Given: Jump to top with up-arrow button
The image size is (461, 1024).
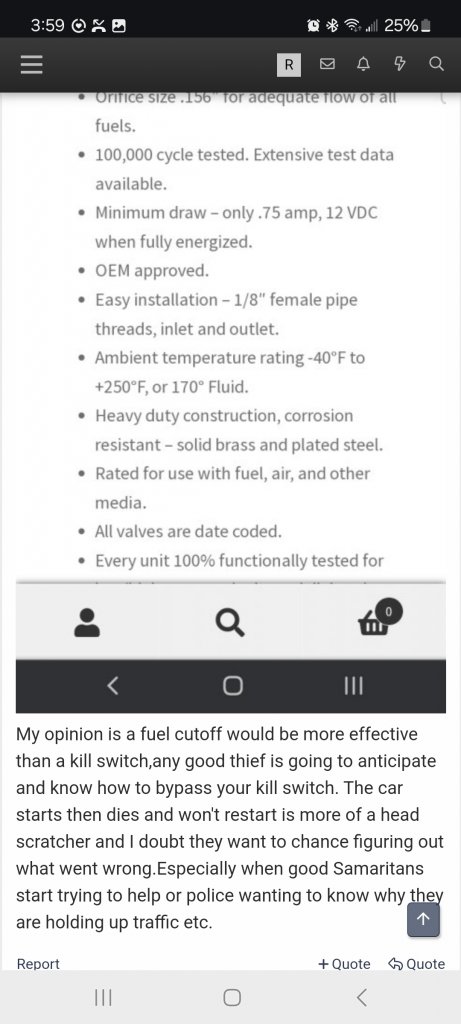Looking at the screenshot, I should [423, 919].
